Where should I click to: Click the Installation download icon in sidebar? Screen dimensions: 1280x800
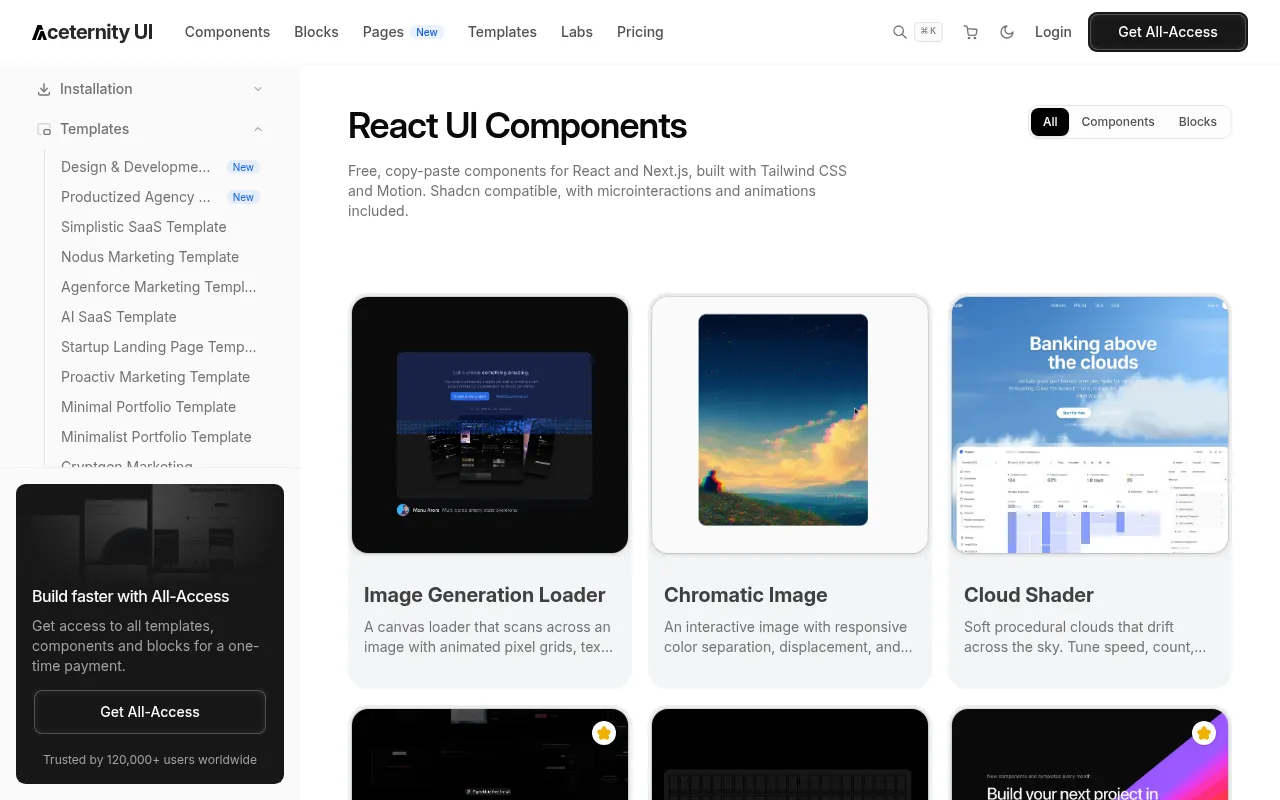44,89
